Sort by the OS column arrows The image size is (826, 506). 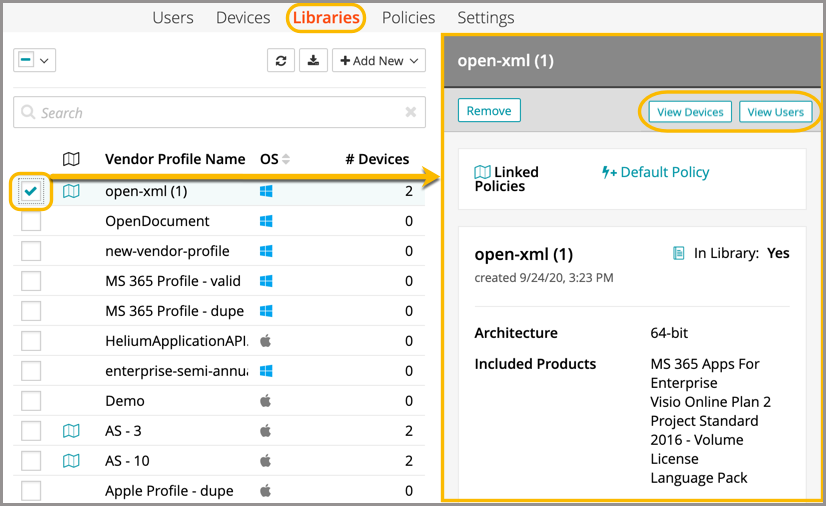[x=286, y=159]
